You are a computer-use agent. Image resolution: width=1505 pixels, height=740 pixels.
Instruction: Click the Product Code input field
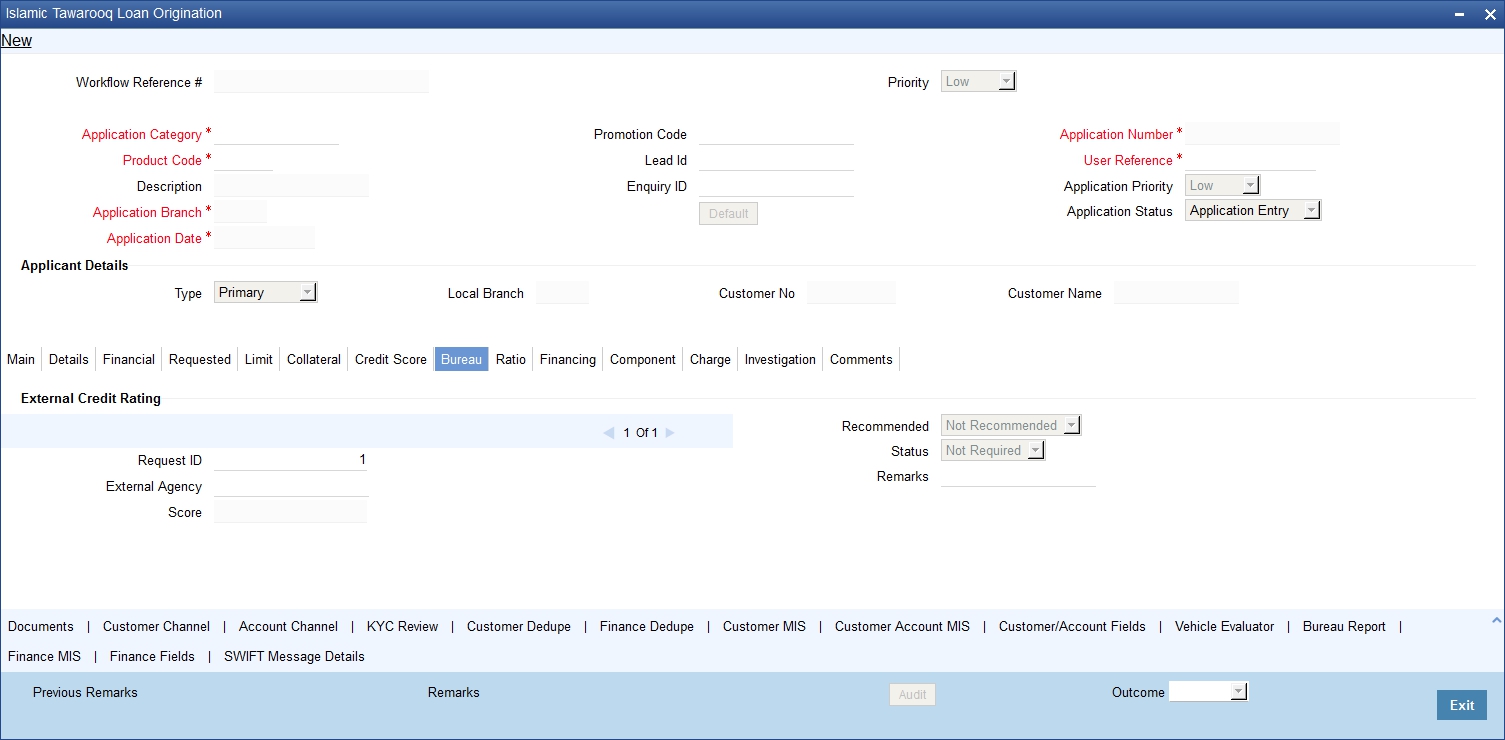(243, 160)
